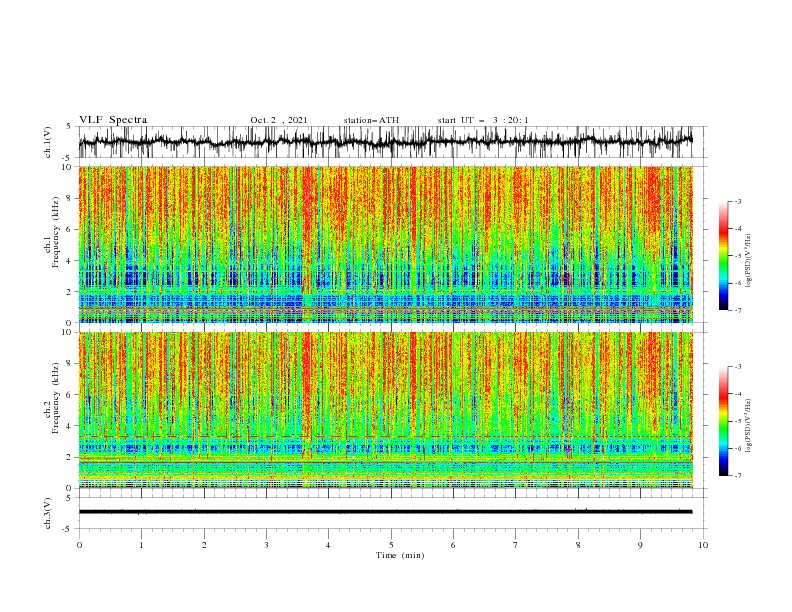Select the "start UT = 3 :20: 1" text

[x=483, y=120]
